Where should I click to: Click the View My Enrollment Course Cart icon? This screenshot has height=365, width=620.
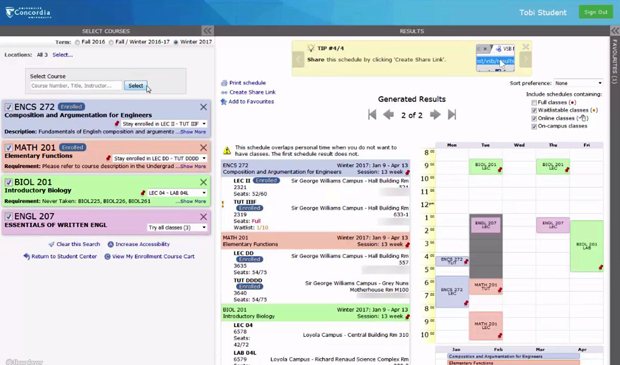[107, 257]
